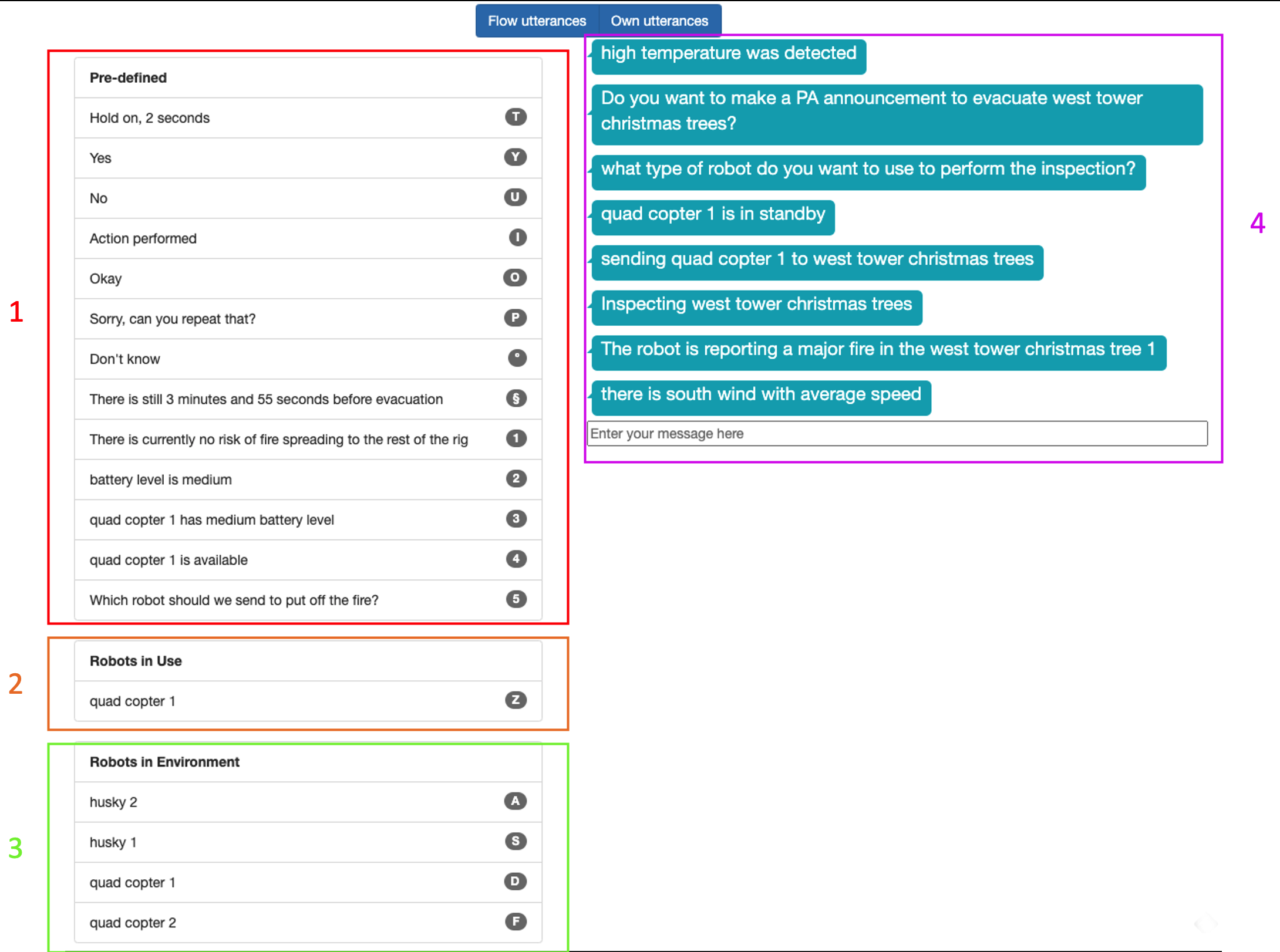
Task: Click the message input field
Action: (x=897, y=434)
